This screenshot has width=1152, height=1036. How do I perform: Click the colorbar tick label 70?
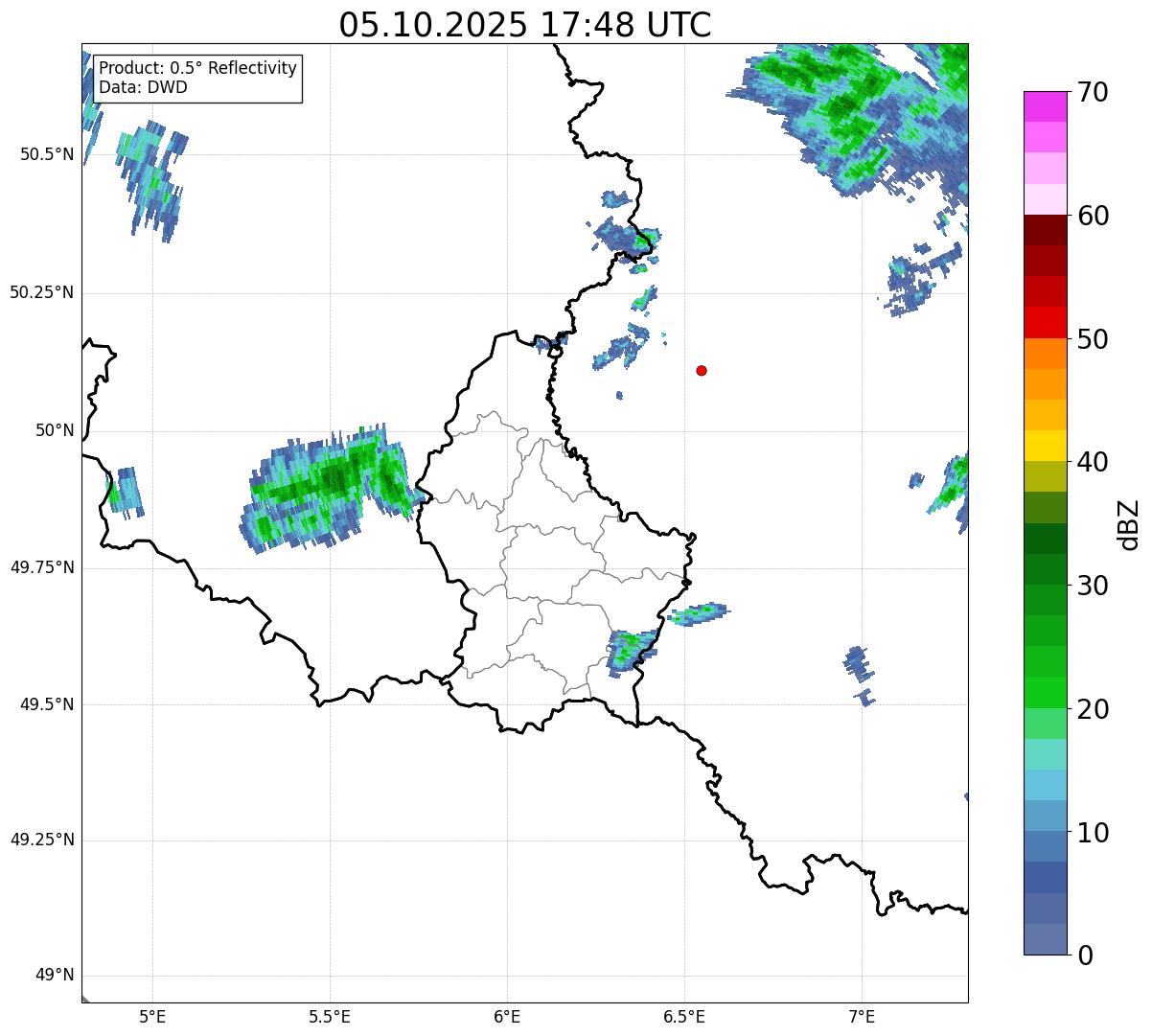(1093, 92)
